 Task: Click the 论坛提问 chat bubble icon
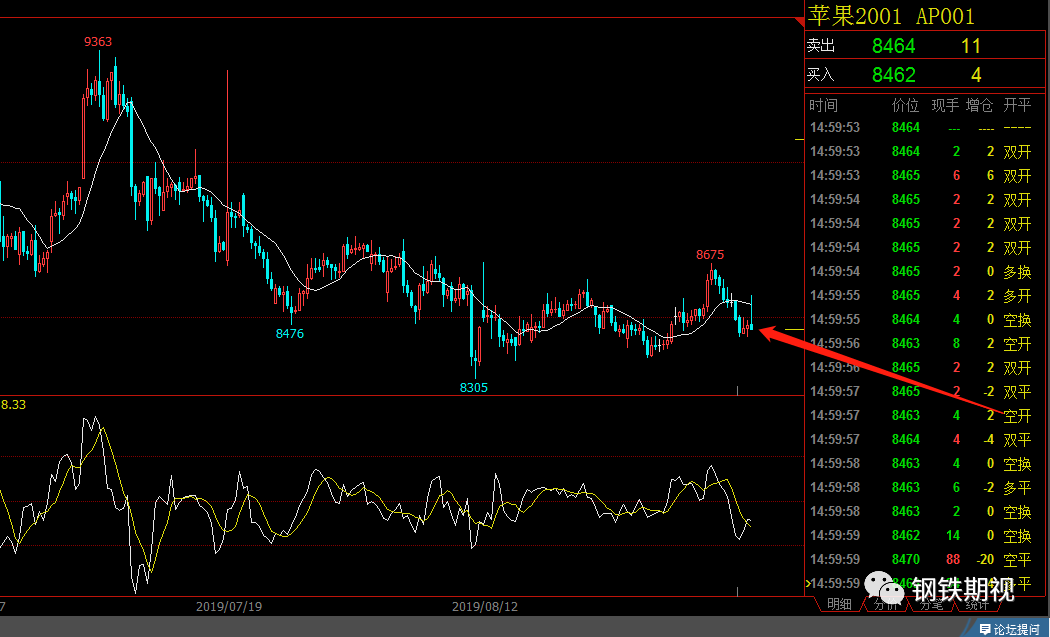tap(985, 629)
